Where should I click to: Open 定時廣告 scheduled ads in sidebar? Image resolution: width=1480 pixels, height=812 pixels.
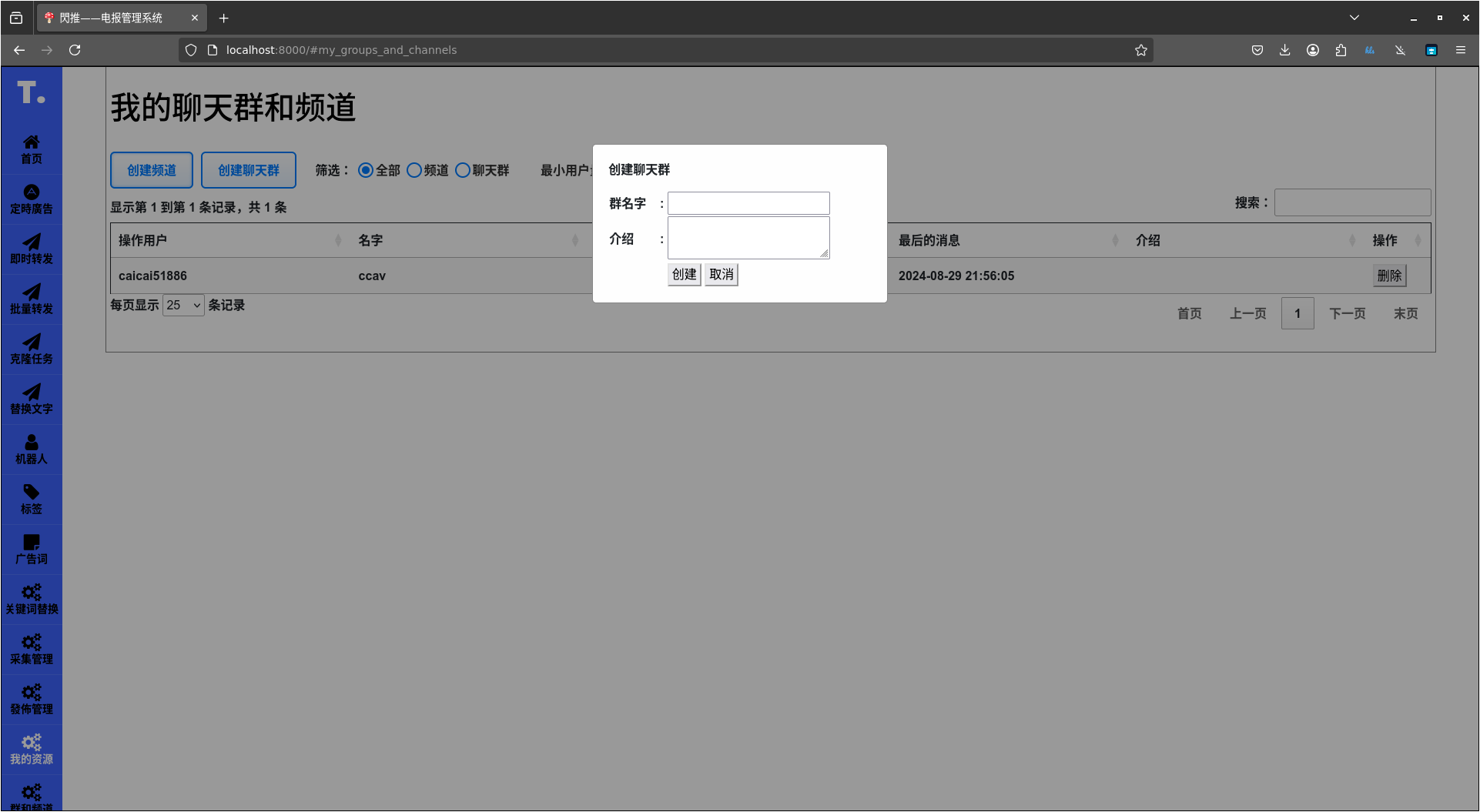point(32,199)
